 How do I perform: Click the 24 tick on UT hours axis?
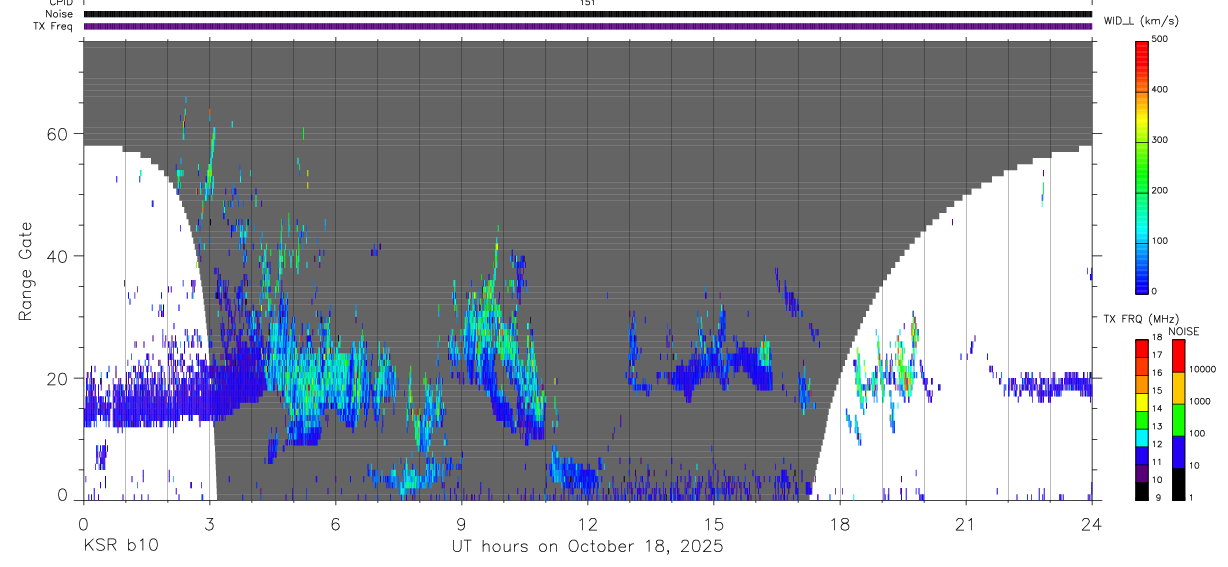coord(1092,523)
